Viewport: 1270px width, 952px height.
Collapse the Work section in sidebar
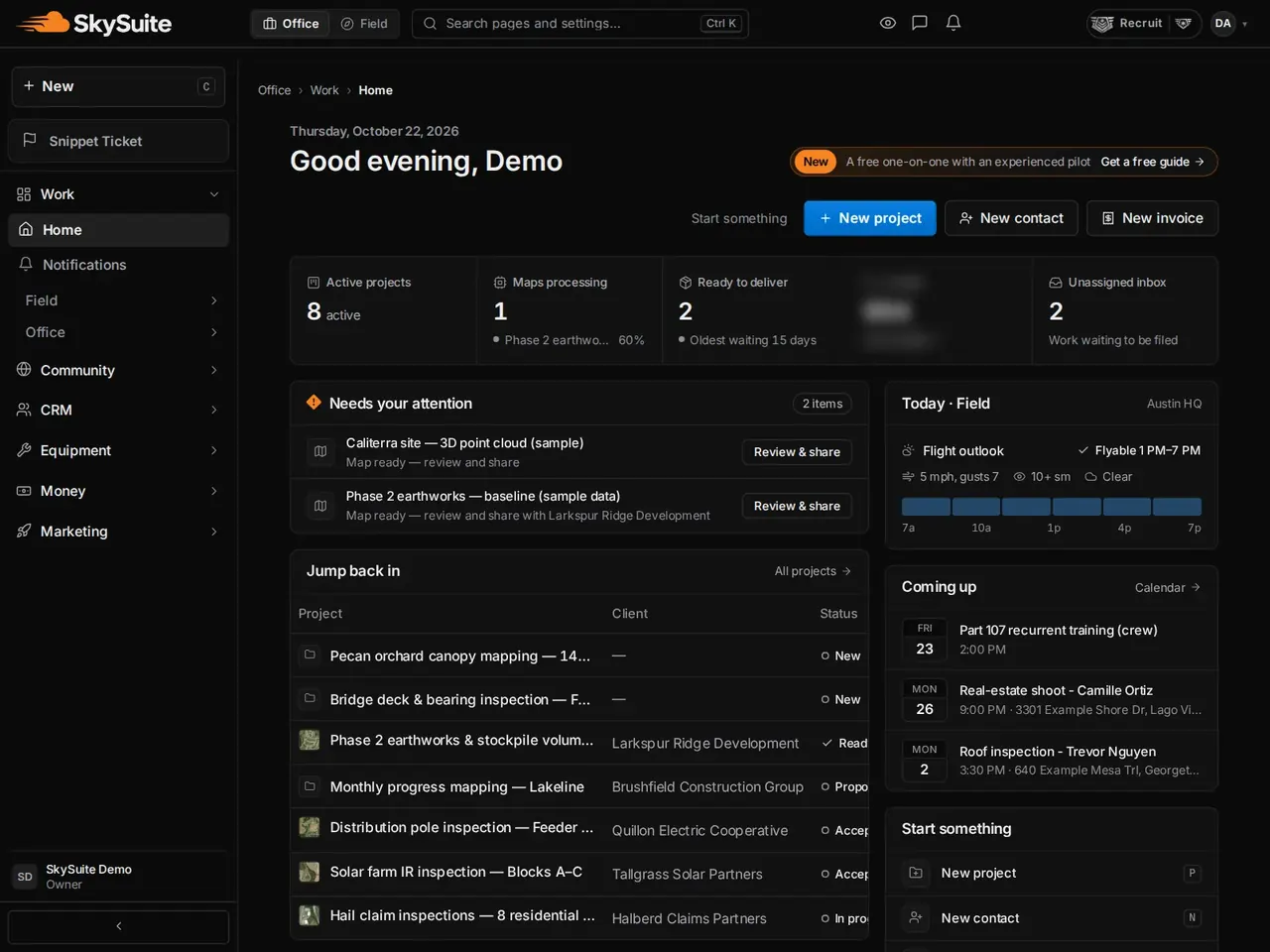[x=214, y=194]
